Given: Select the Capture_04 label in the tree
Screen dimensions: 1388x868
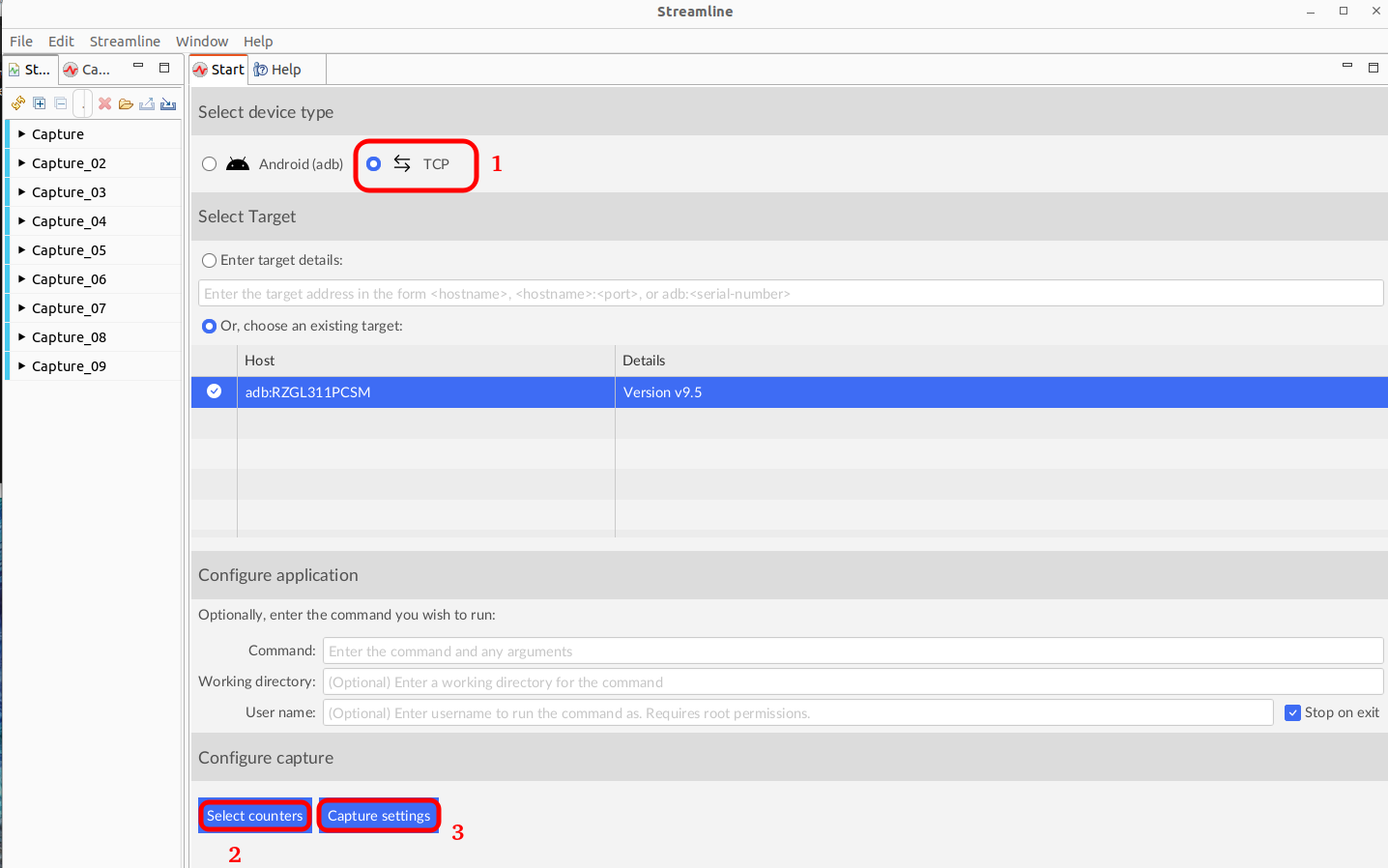Looking at the screenshot, I should click(x=69, y=221).
